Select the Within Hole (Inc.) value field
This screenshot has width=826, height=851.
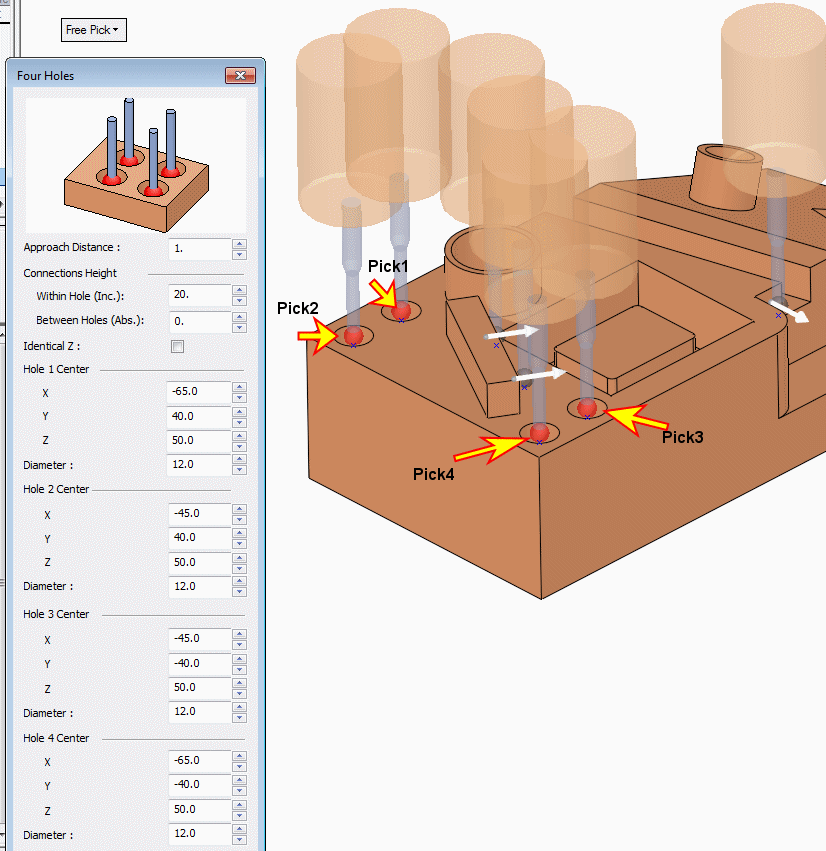pyautogui.click(x=199, y=296)
